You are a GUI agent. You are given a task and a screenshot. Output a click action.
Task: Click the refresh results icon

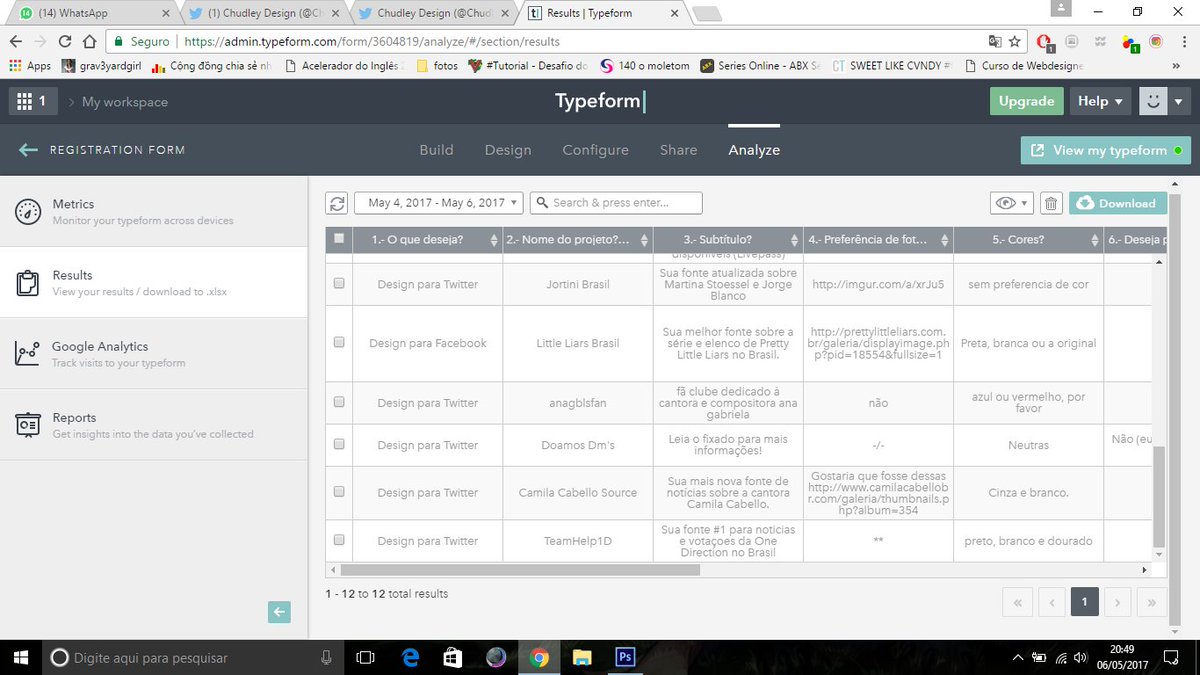pos(337,203)
